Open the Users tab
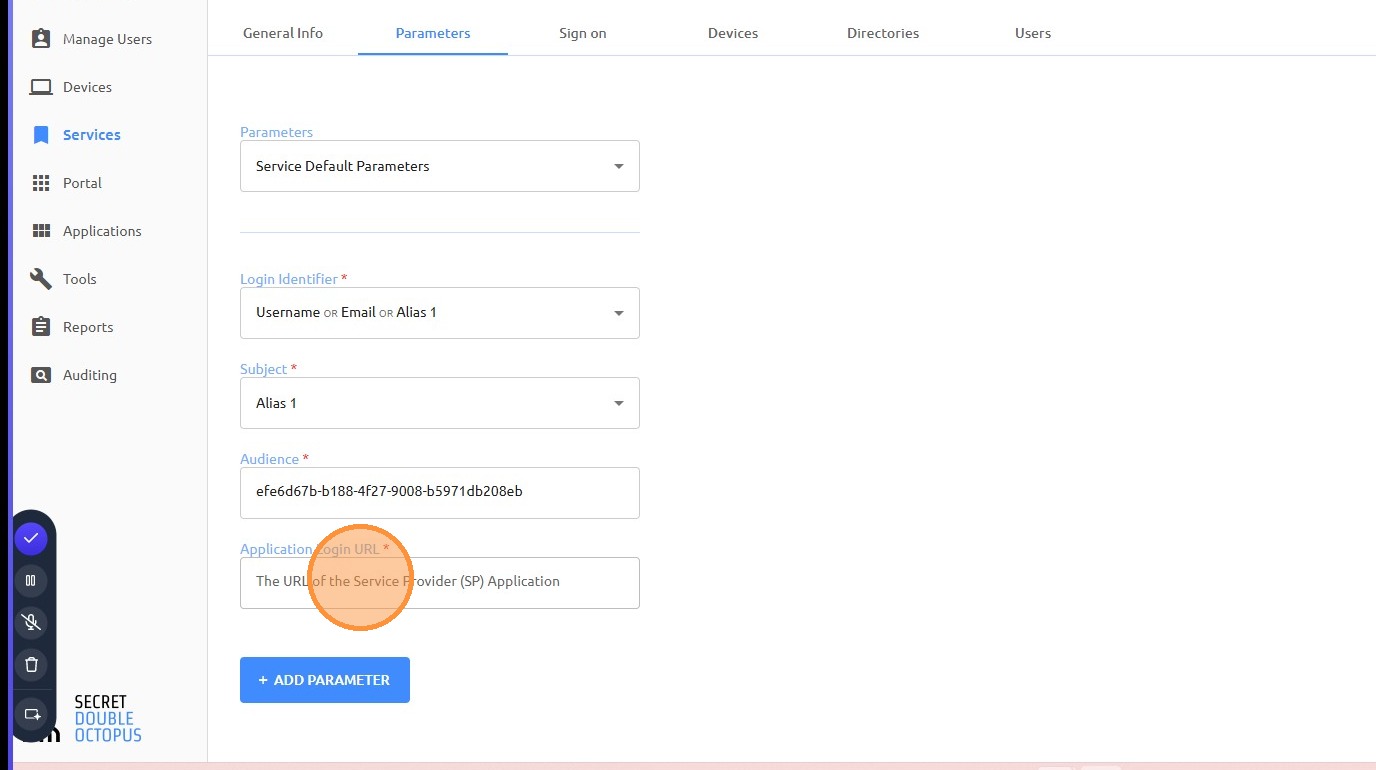This screenshot has height=770, width=1376. point(1033,33)
